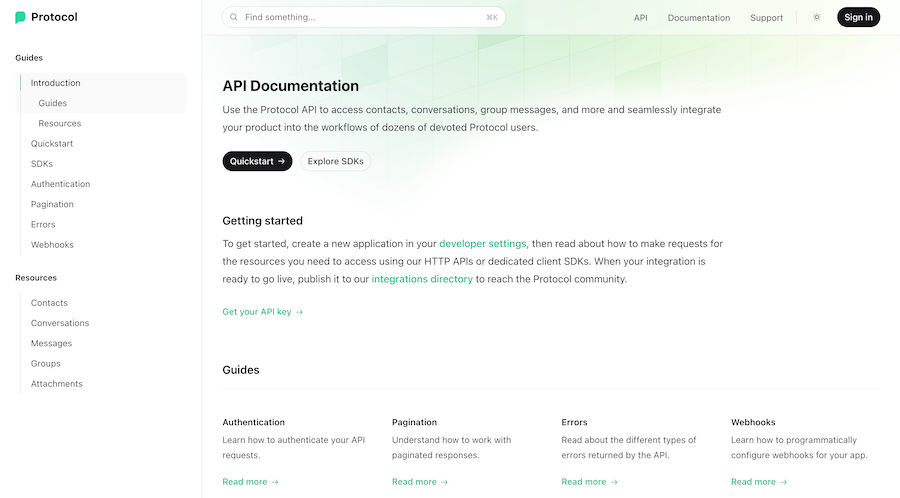
Task: Click the Protocol logo icon
Action: coord(20,17)
